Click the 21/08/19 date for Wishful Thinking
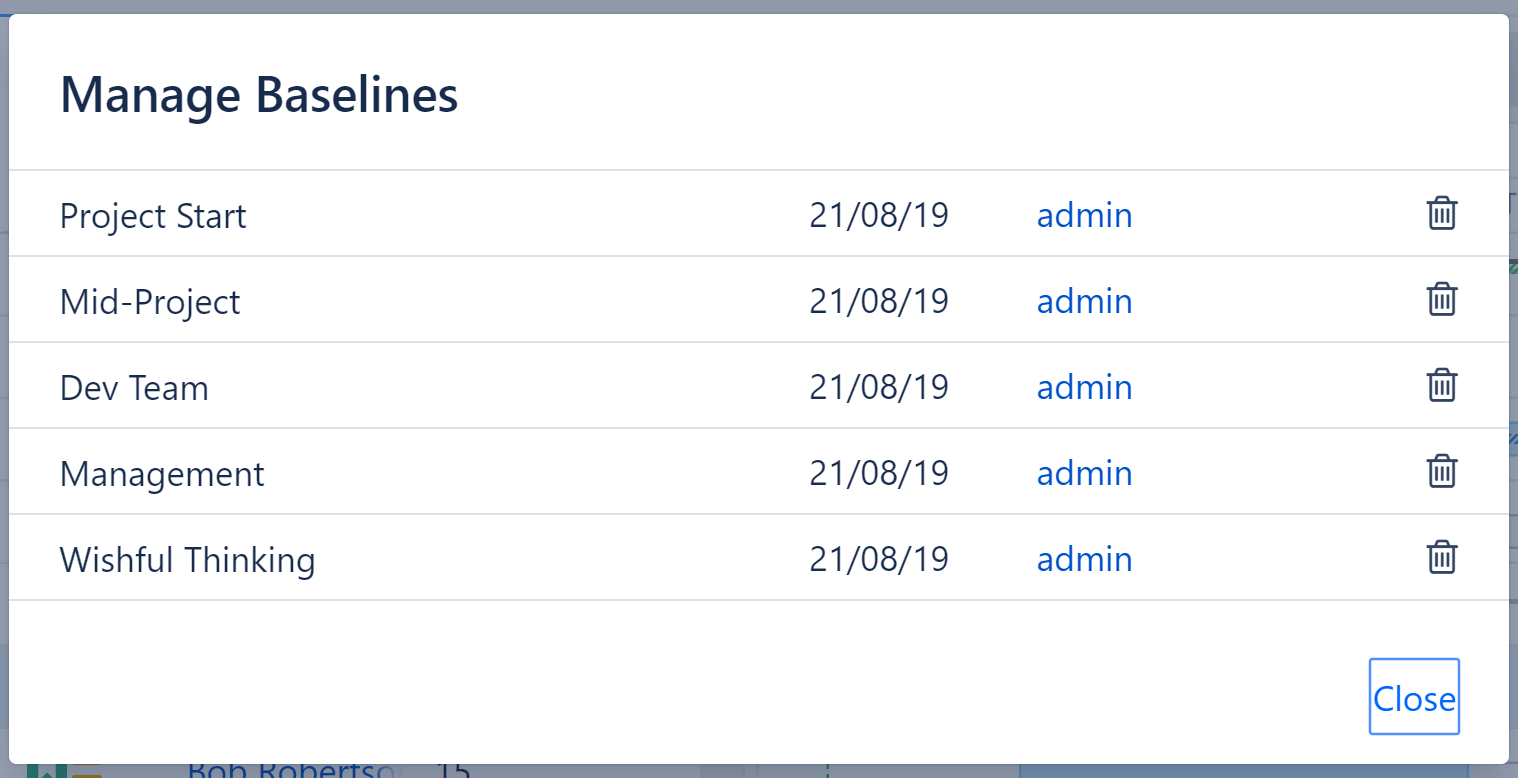 (878, 559)
